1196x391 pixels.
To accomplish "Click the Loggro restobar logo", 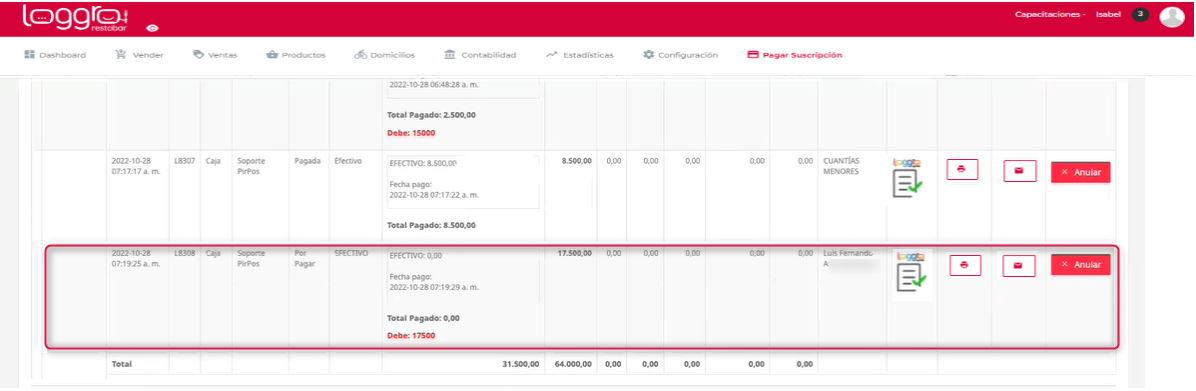I will (x=75, y=18).
